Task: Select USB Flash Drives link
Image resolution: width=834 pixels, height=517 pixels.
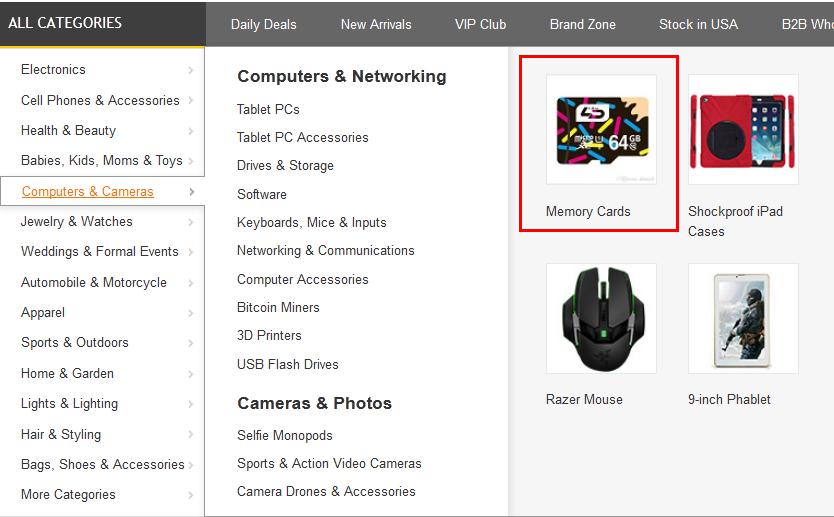Action: 287,364
